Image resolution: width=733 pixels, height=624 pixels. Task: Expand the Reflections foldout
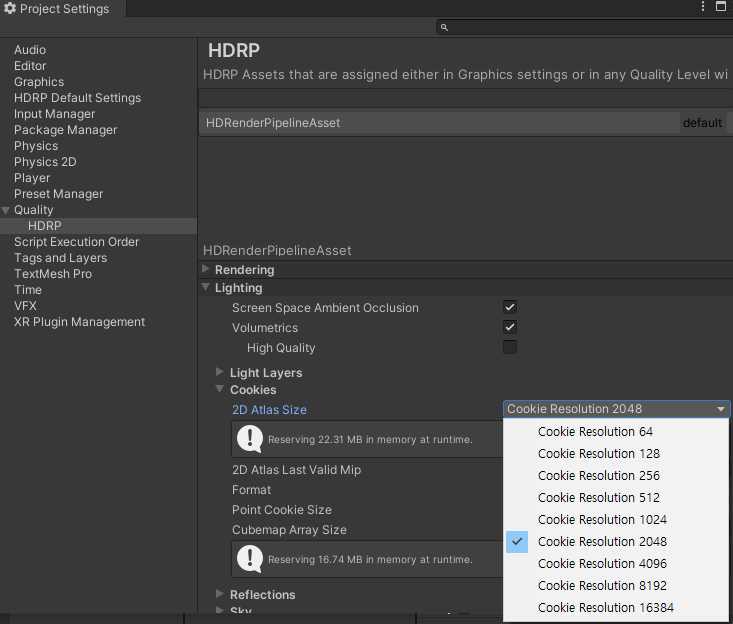pyautogui.click(x=220, y=594)
